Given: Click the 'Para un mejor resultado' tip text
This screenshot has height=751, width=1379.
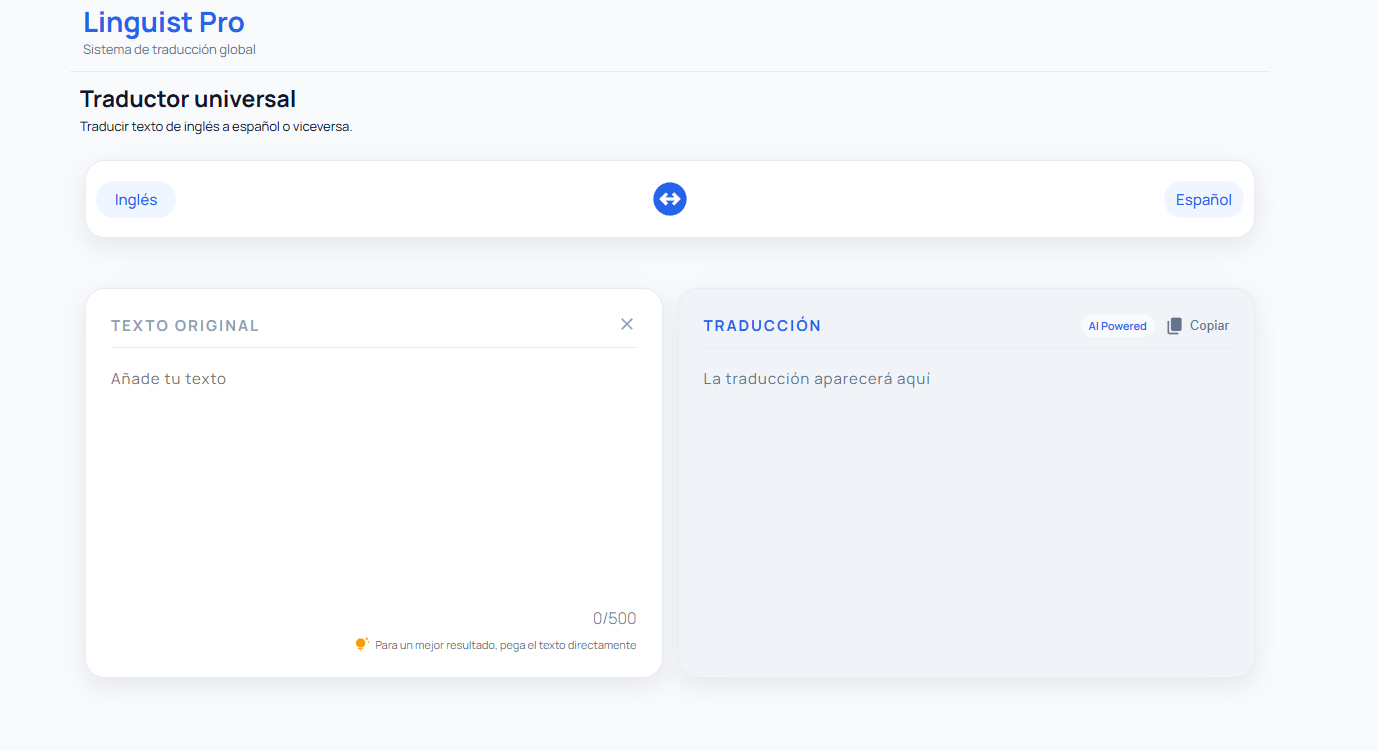Looking at the screenshot, I should click(x=506, y=645).
